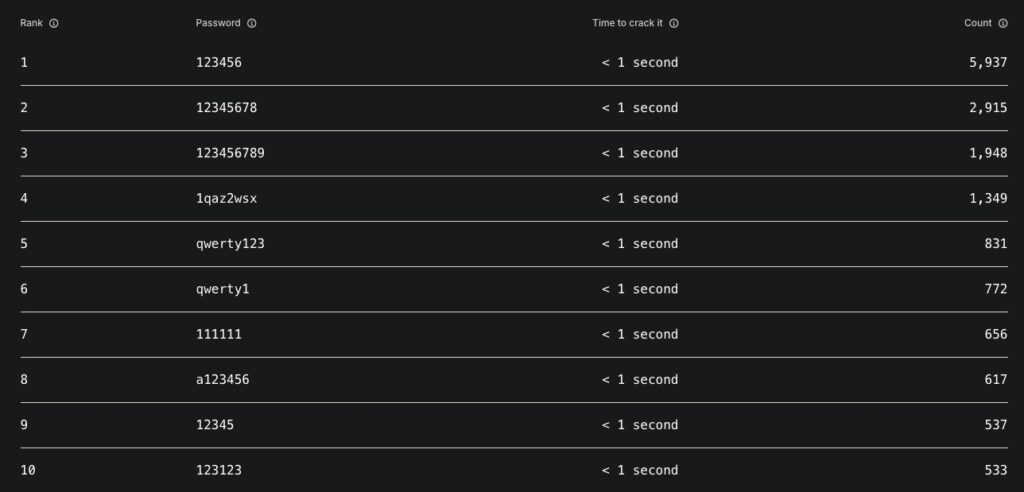Select the Password column header text
1024x492 pixels.
pyautogui.click(x=218, y=23)
